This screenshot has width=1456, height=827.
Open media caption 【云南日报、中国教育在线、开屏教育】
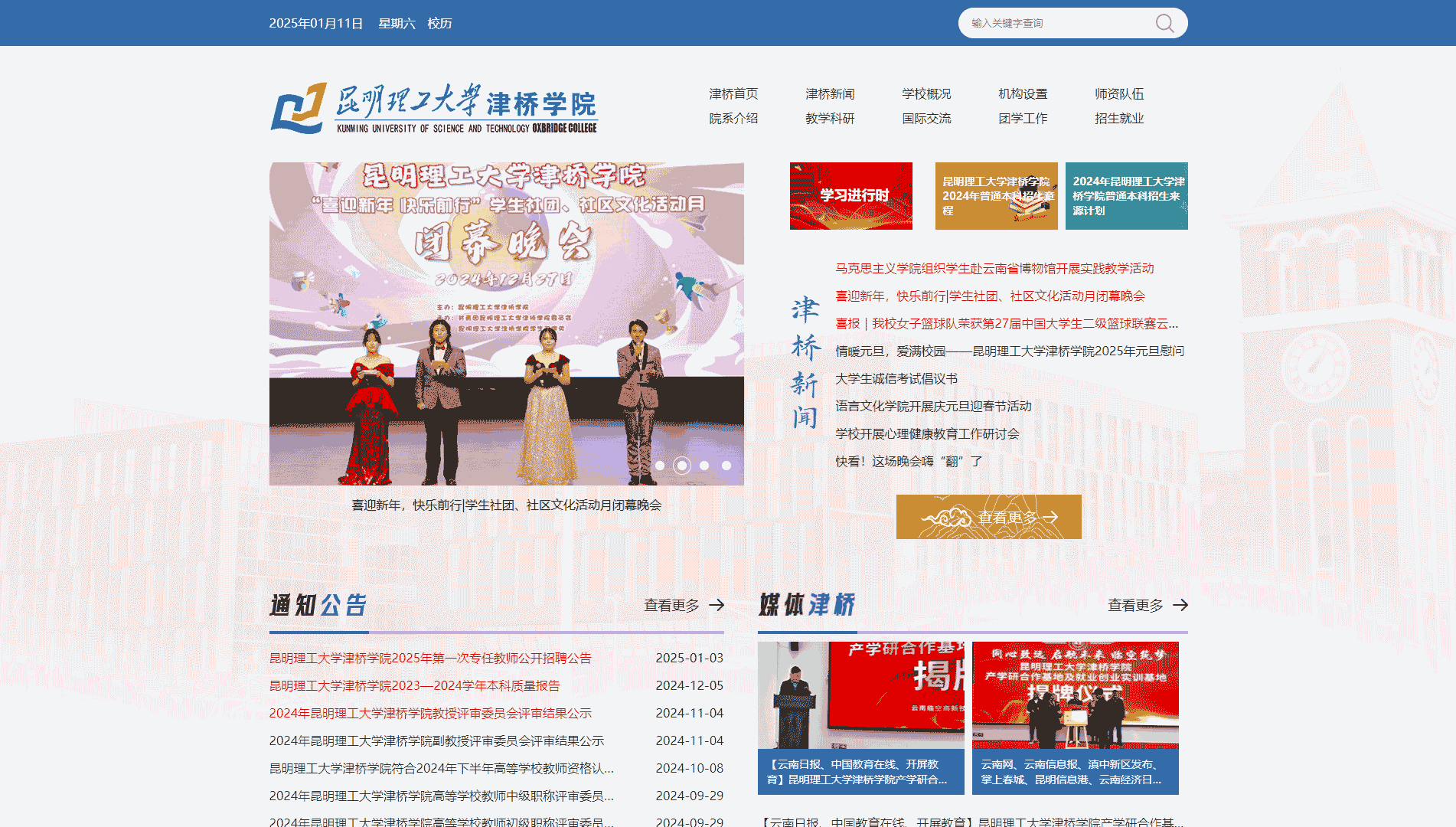coord(861,772)
